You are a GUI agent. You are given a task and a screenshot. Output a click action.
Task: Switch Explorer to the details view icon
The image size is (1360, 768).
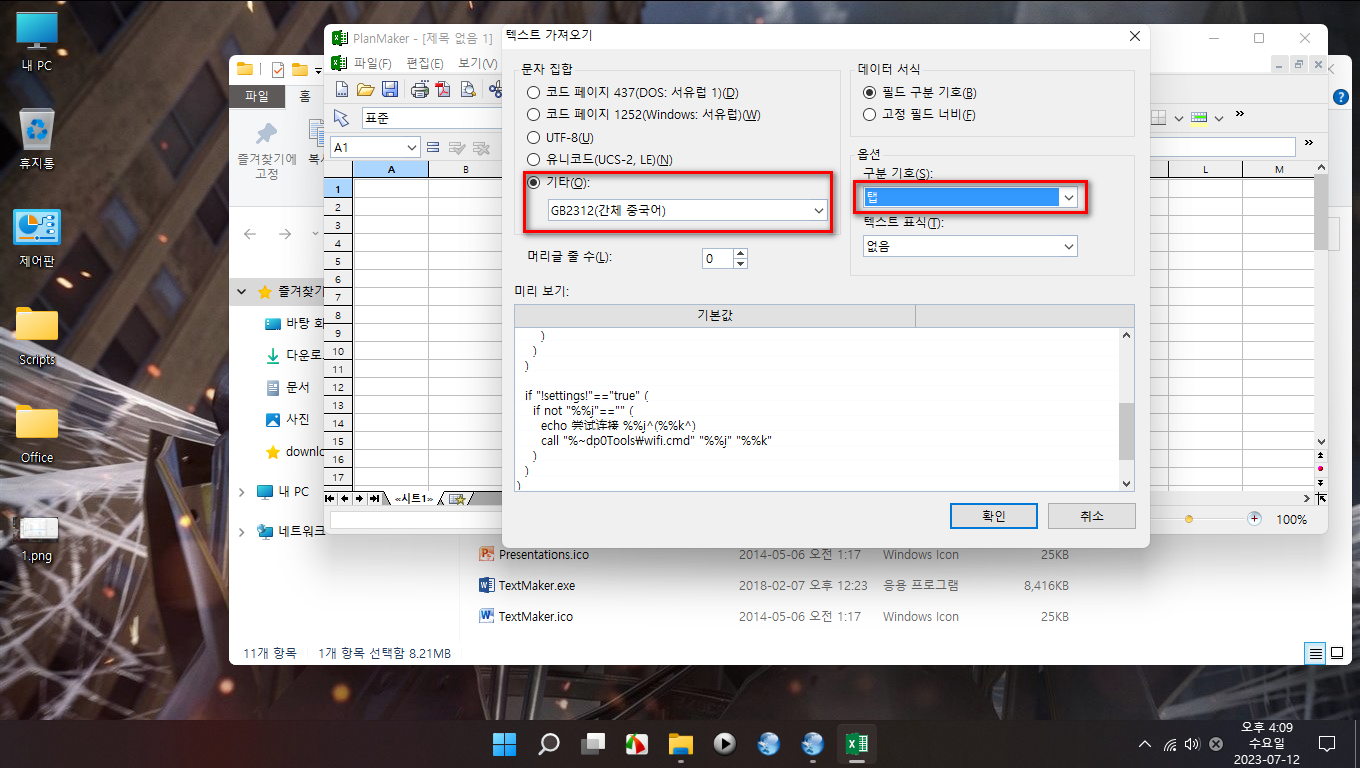(1316, 653)
